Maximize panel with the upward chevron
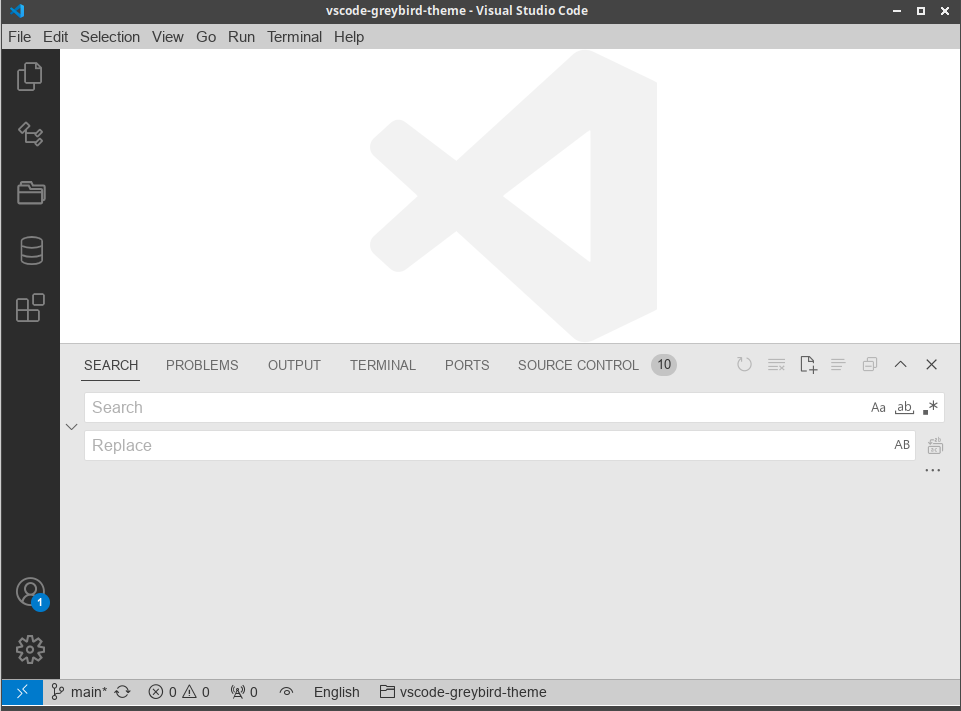 900,364
